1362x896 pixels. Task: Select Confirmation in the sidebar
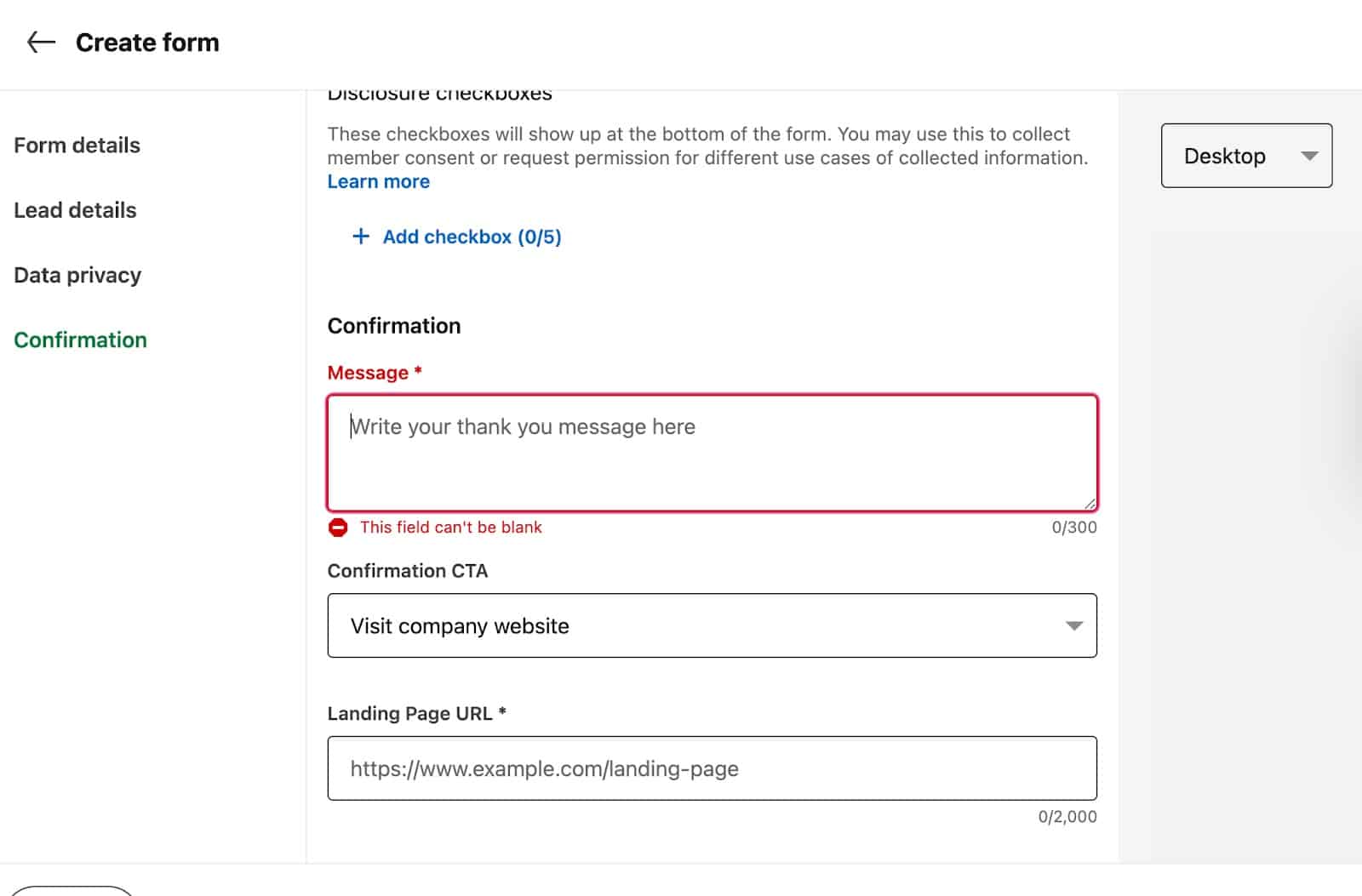pyautogui.click(x=80, y=340)
